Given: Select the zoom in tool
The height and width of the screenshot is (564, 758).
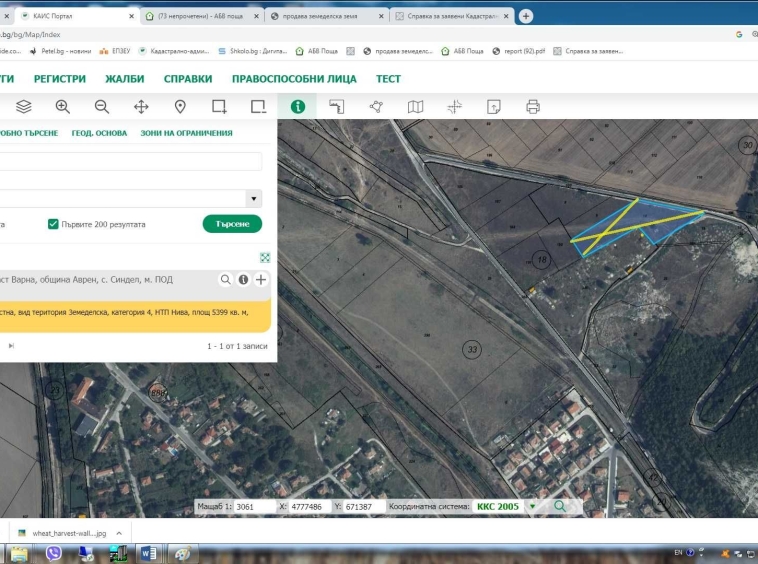Looking at the screenshot, I should (x=63, y=107).
